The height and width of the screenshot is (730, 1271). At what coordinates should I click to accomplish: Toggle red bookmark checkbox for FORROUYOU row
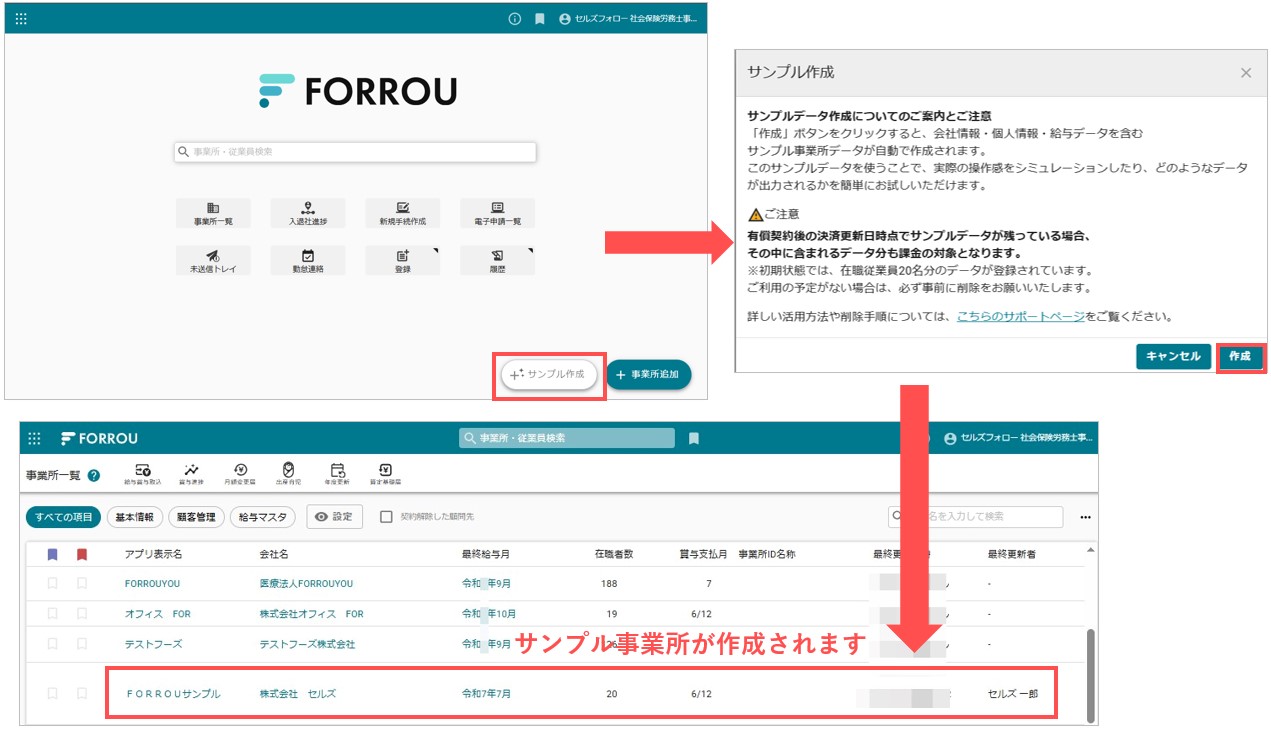pos(82,583)
